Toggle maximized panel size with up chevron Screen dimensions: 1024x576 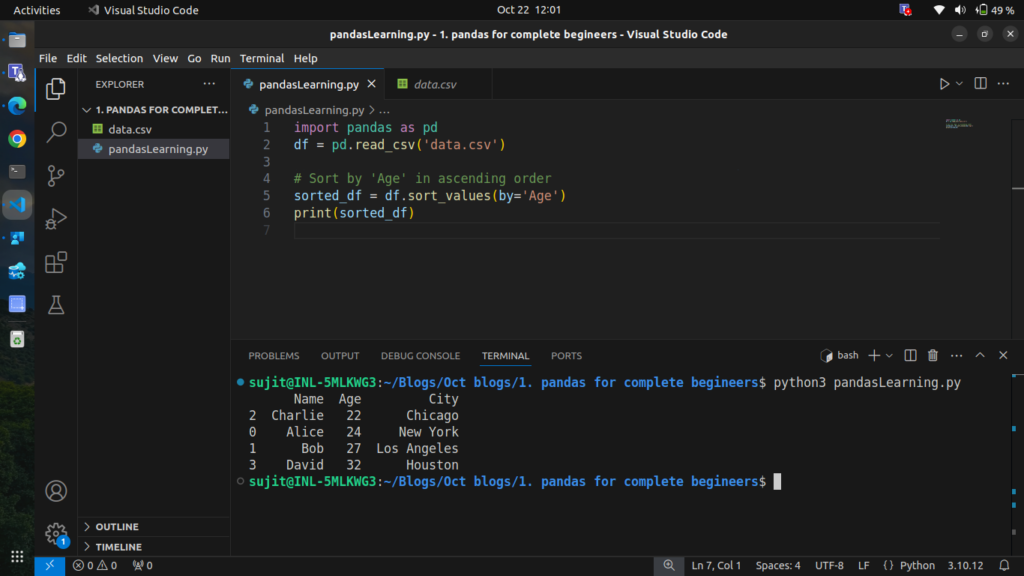pyautogui.click(x=980, y=355)
